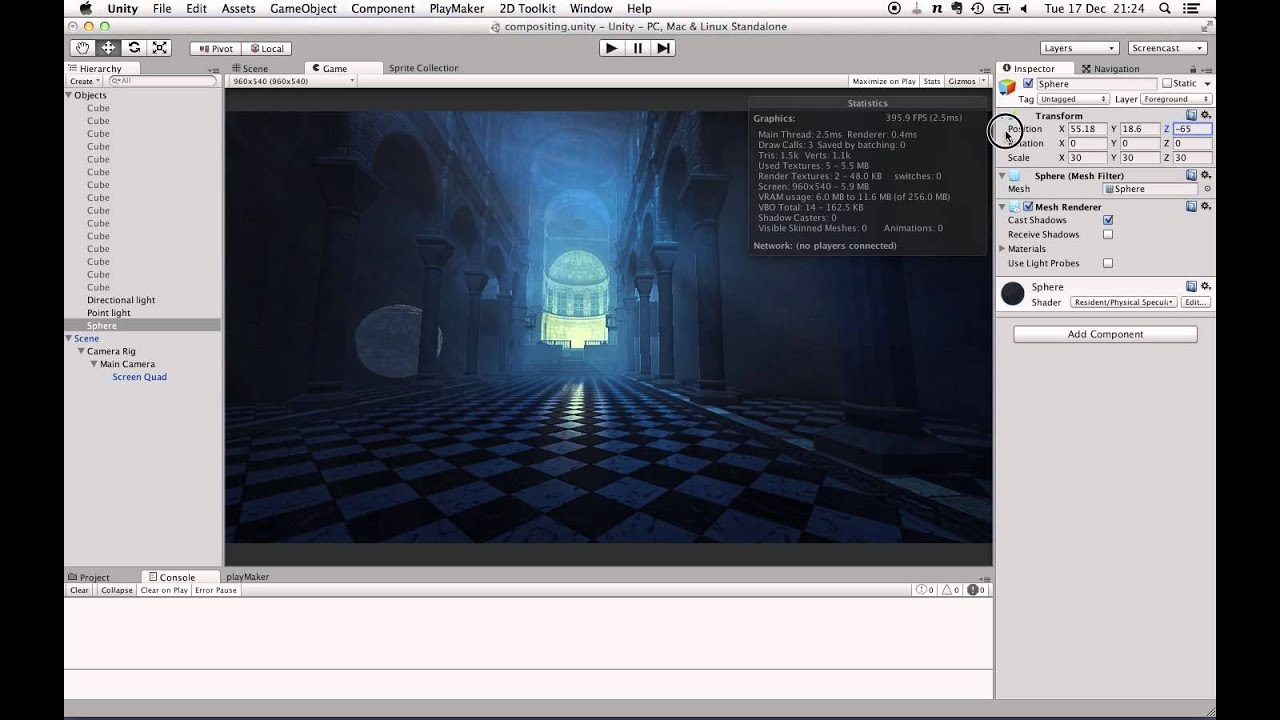Open the Hierarchy Create dropdown
Screen dimensions: 1280x720
[x=84, y=81]
